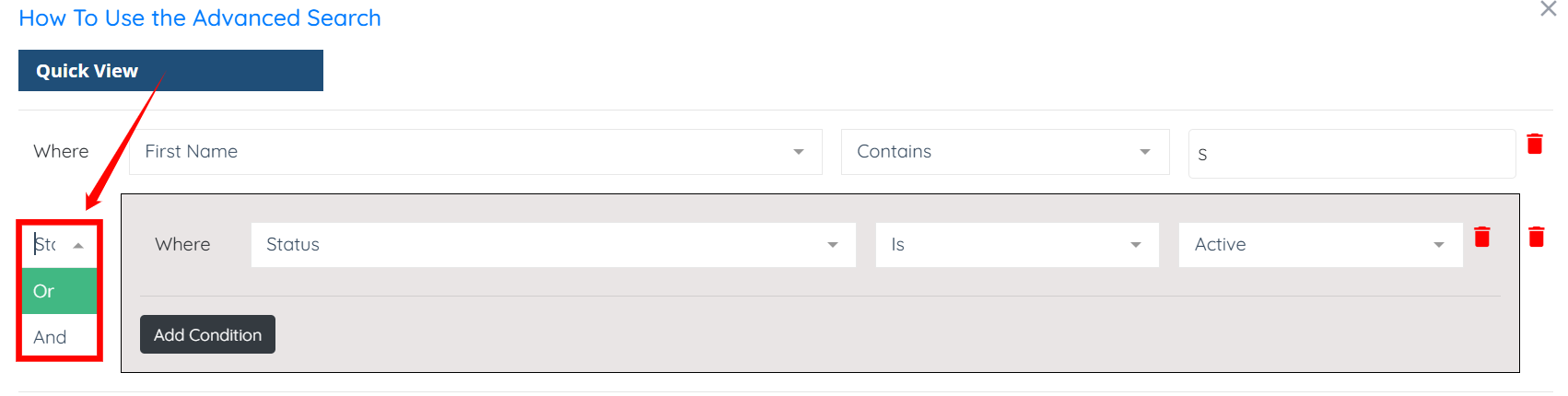Image resolution: width=1568 pixels, height=396 pixels.
Task: Delete the grouped condition using the outermost trash icon
Action: point(1537,238)
